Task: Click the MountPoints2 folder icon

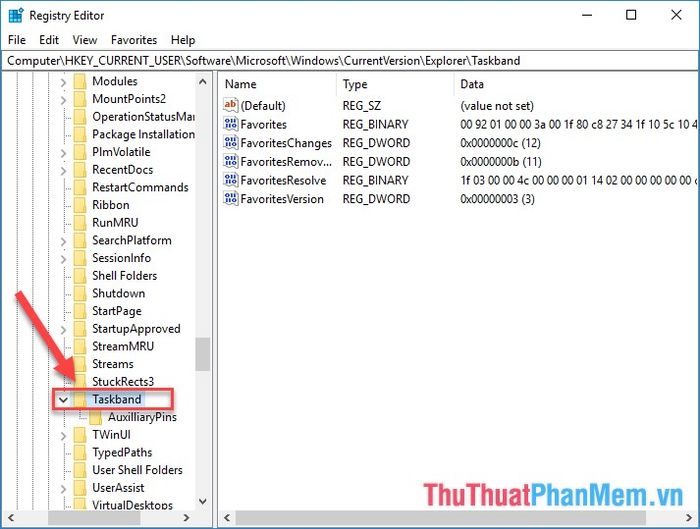Action: point(80,99)
